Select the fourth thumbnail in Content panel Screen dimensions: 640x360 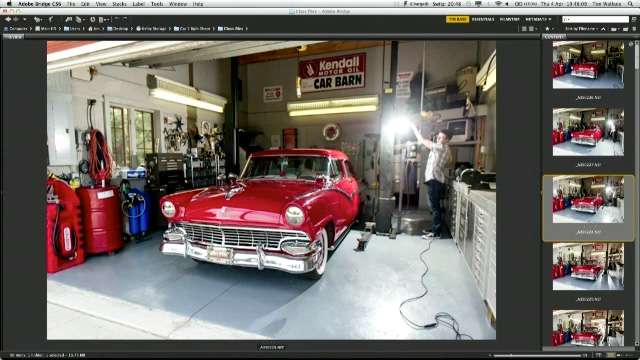click(588, 266)
